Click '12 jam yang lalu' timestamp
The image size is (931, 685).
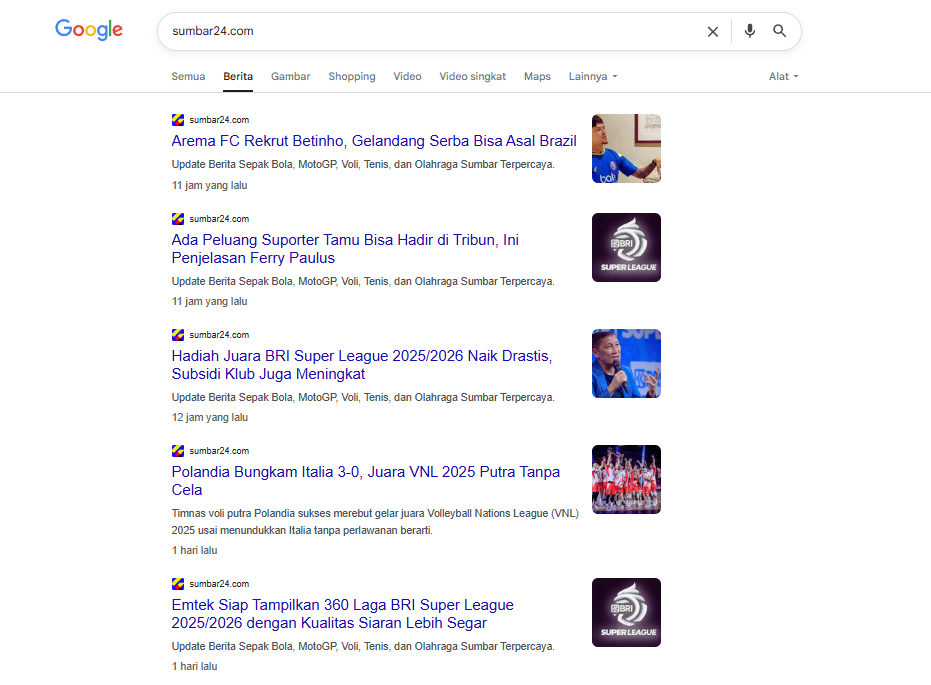pyautogui.click(x=210, y=417)
